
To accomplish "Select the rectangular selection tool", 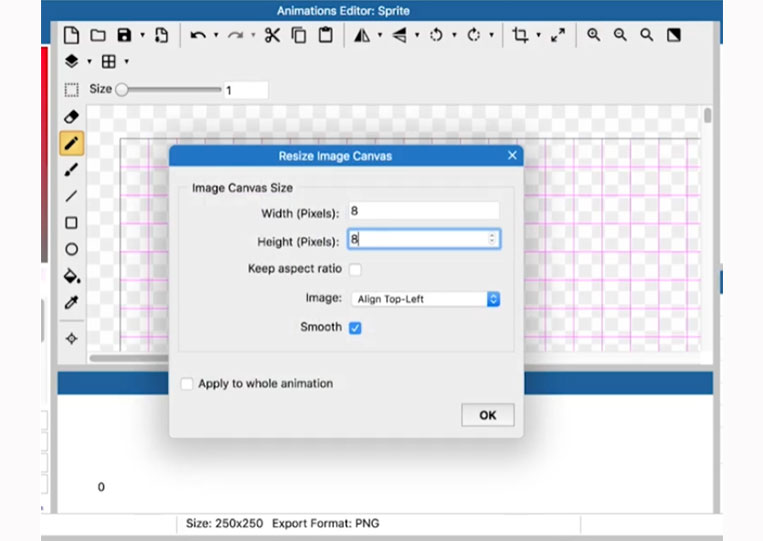I will point(72,90).
